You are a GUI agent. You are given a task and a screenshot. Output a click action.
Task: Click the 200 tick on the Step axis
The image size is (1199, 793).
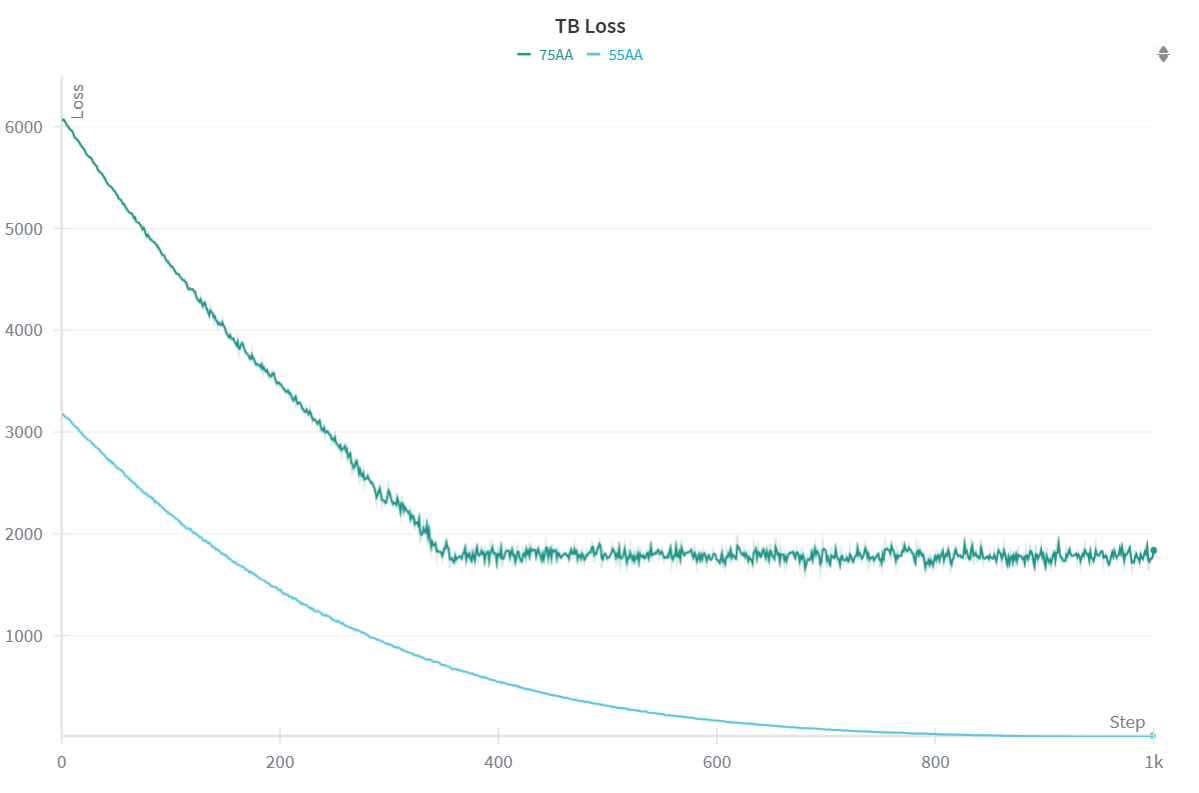280,763
